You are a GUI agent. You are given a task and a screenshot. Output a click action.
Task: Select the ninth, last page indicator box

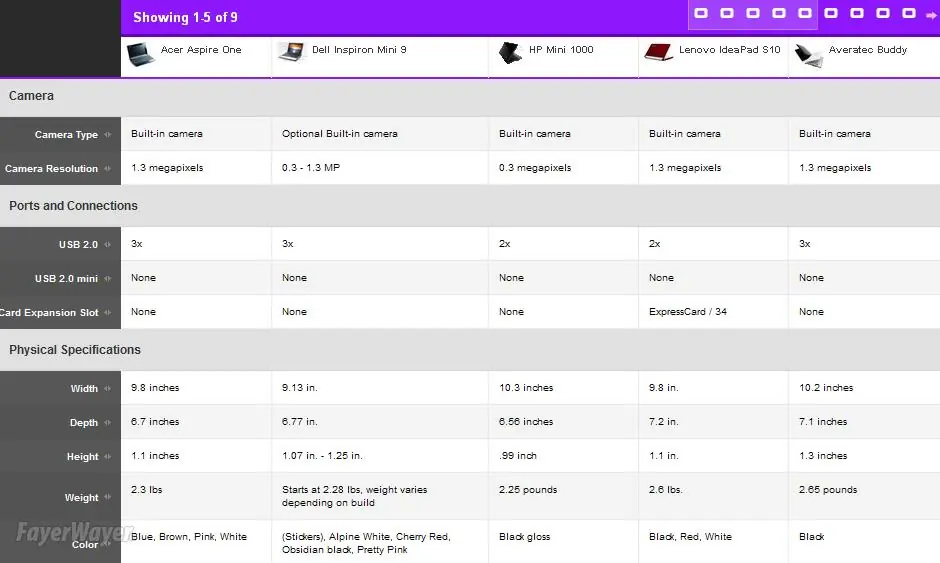[909, 13]
